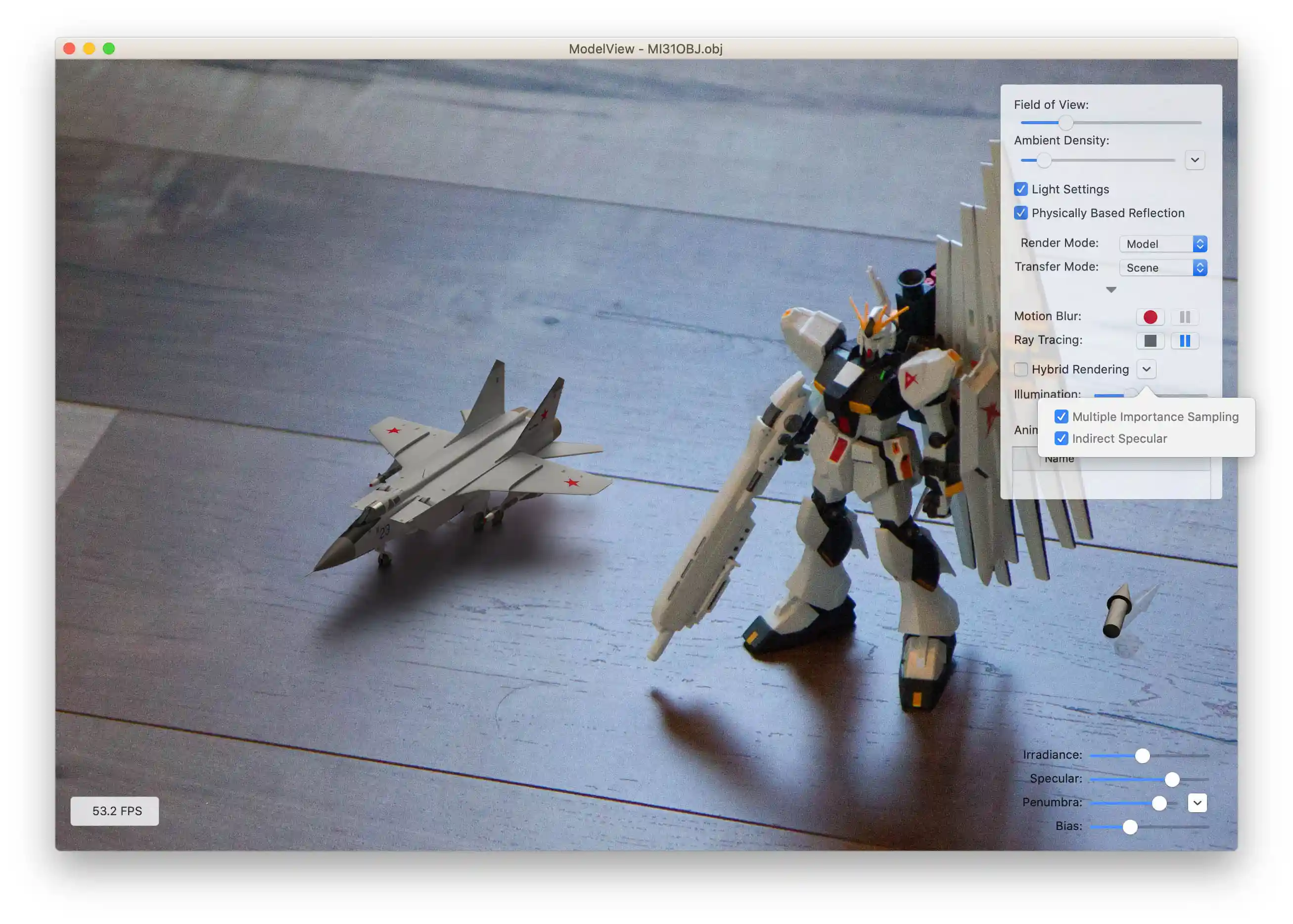Disable the Light Settings checkbox
Viewport: 1293px width, 924px height.
[1020, 189]
